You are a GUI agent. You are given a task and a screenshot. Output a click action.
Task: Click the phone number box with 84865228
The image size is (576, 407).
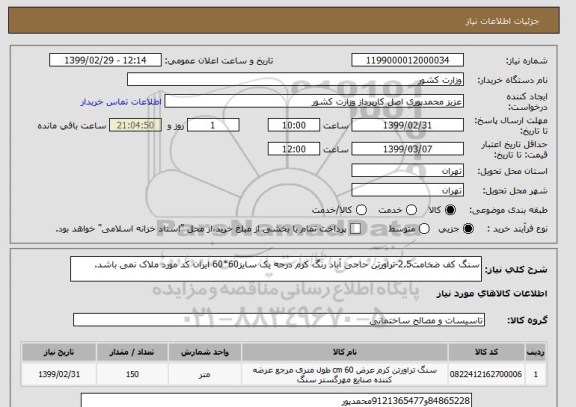pyautogui.click(x=276, y=400)
